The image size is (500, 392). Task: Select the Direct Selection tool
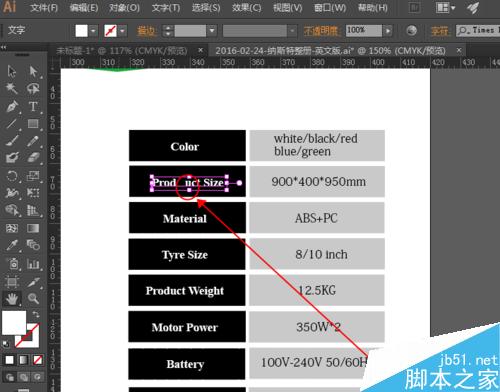(x=33, y=71)
